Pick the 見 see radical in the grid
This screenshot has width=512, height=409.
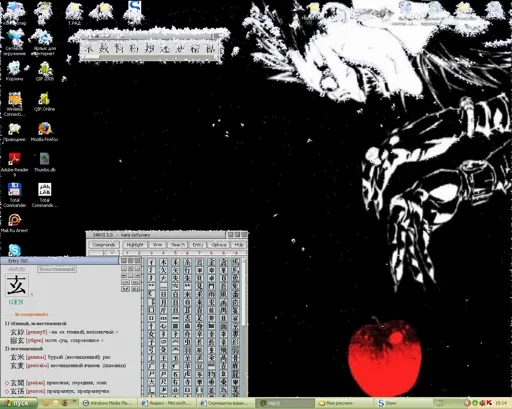pyautogui.click(x=199, y=286)
